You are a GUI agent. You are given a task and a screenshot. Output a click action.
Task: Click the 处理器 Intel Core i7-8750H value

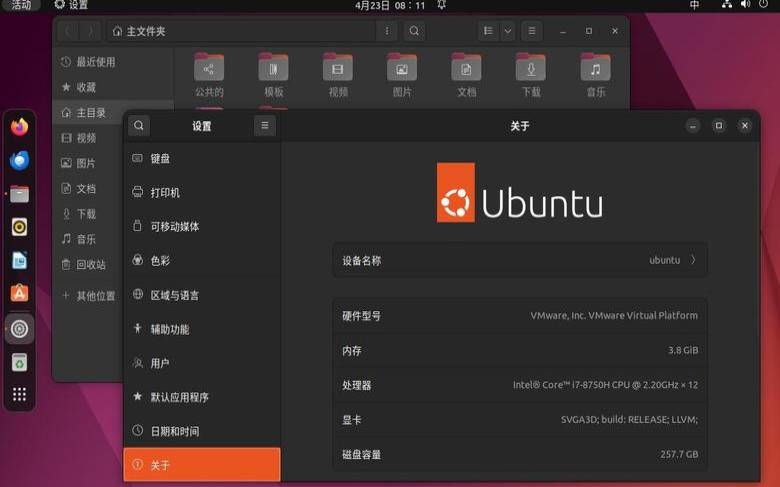[x=605, y=385]
